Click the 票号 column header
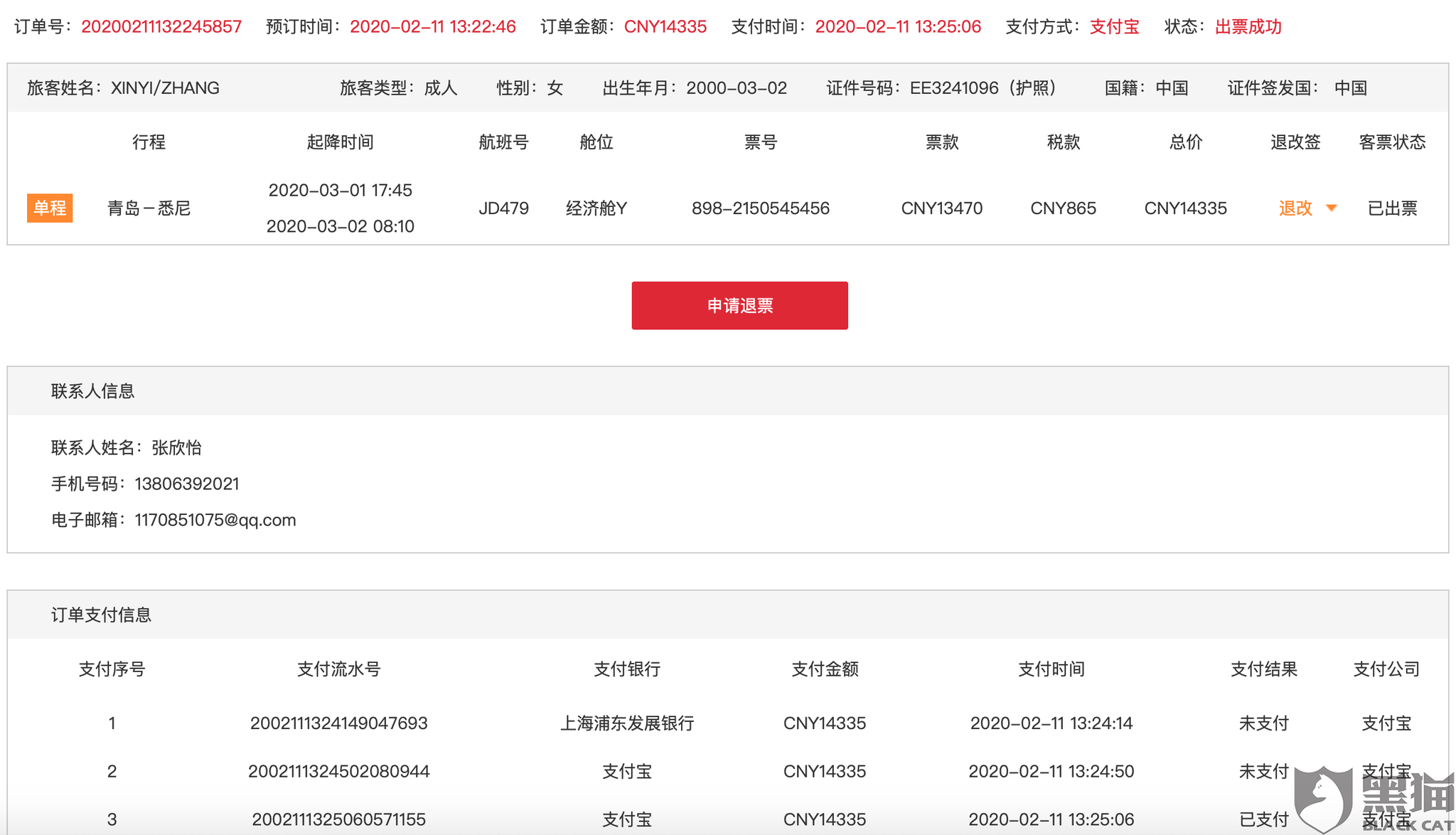The width and height of the screenshot is (1456, 835). pyautogui.click(x=761, y=142)
